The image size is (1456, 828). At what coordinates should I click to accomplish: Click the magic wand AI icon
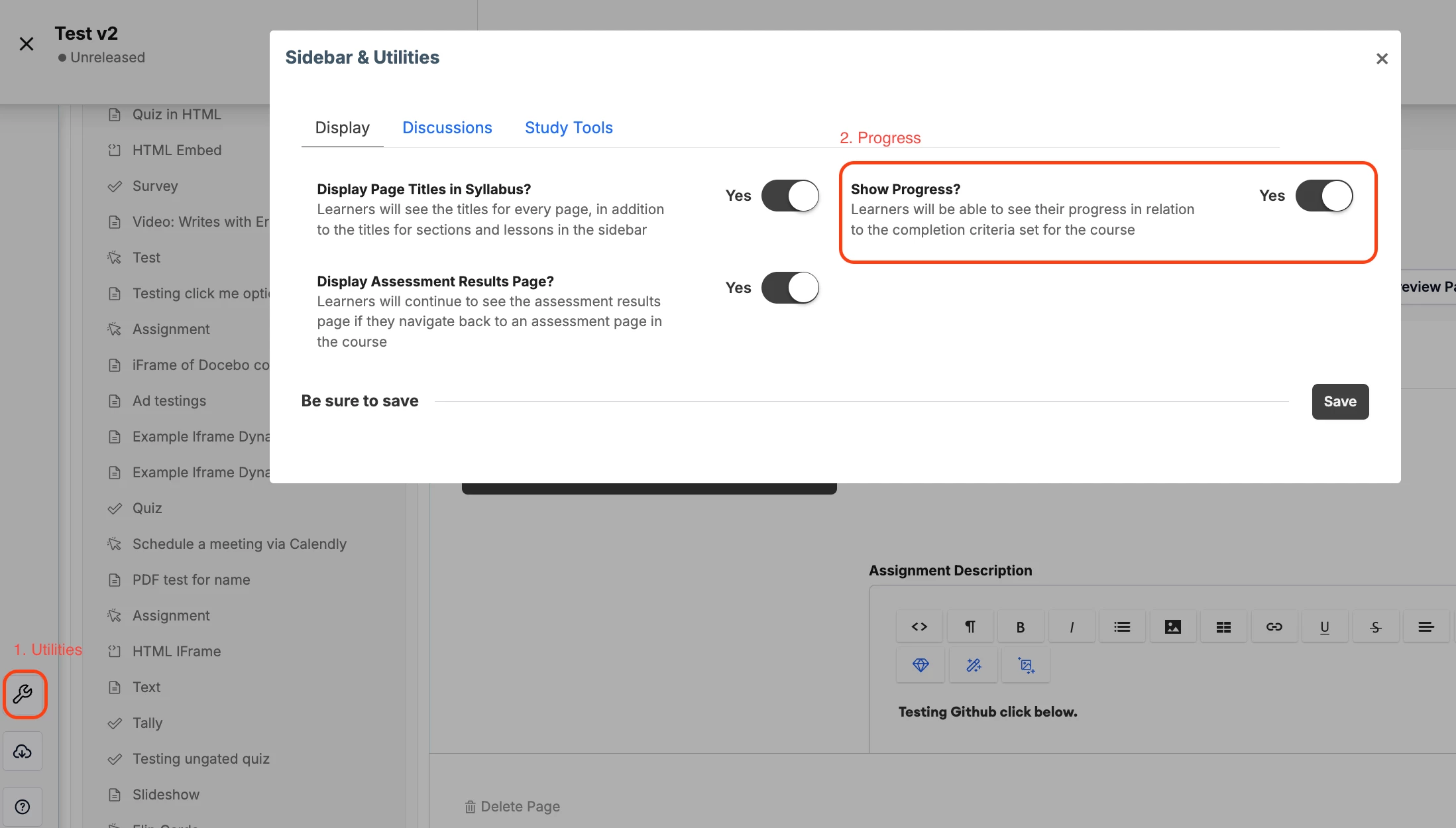coord(973,665)
